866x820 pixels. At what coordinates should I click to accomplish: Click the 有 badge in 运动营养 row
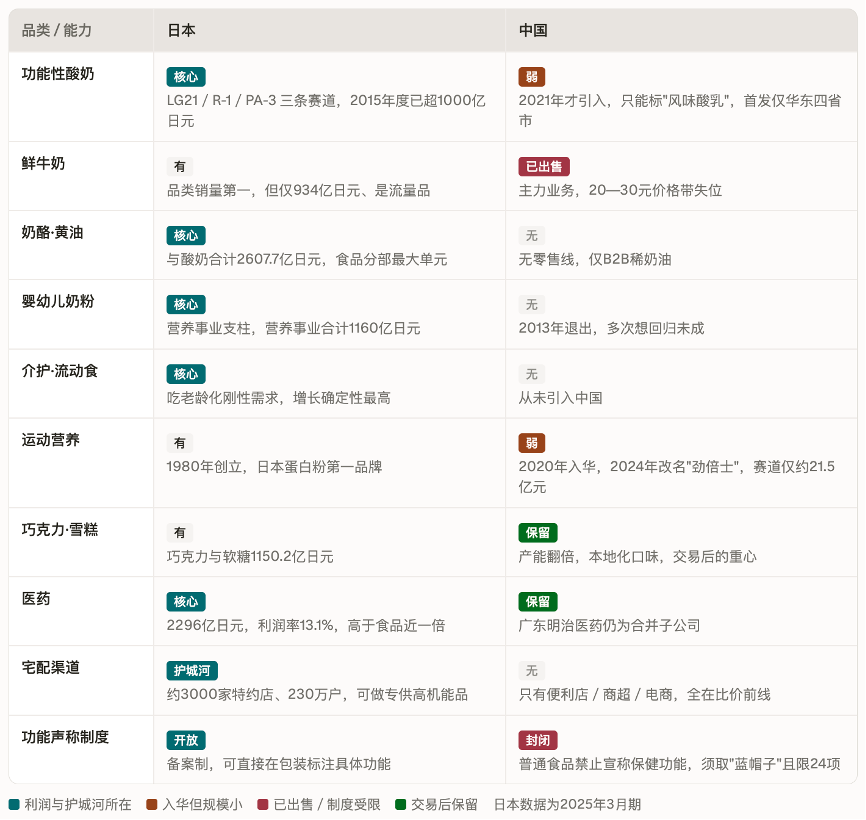coord(180,443)
